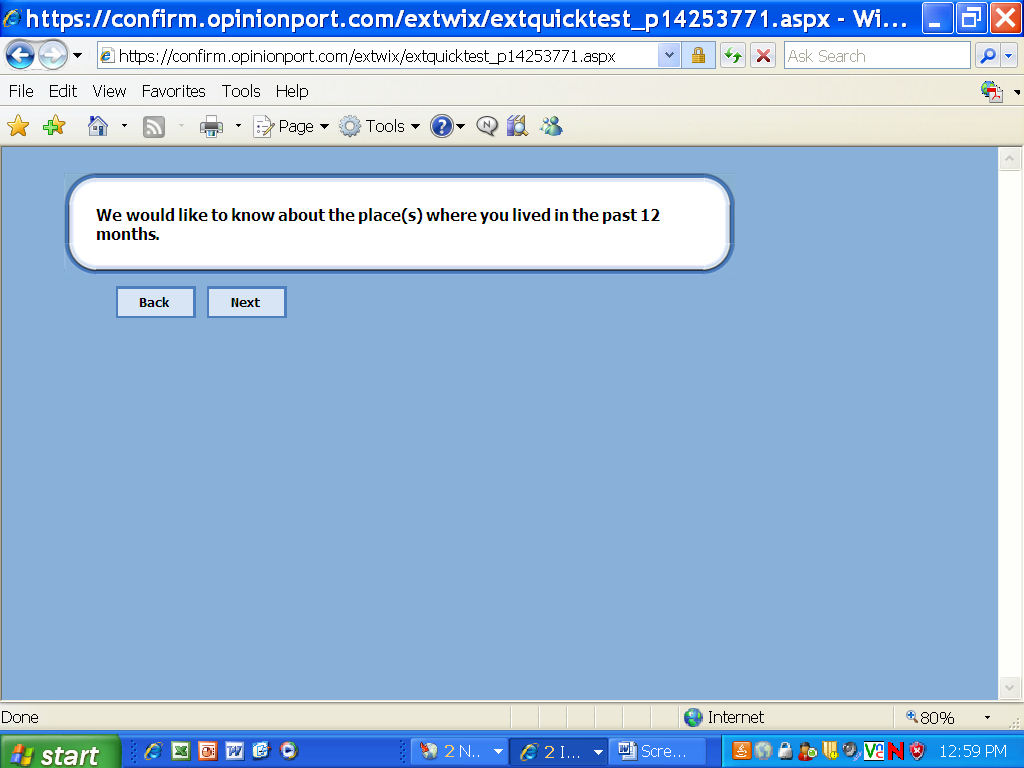The image size is (1024, 768).
Task: Expand the search provider dropdown arrow
Action: (x=1009, y=56)
